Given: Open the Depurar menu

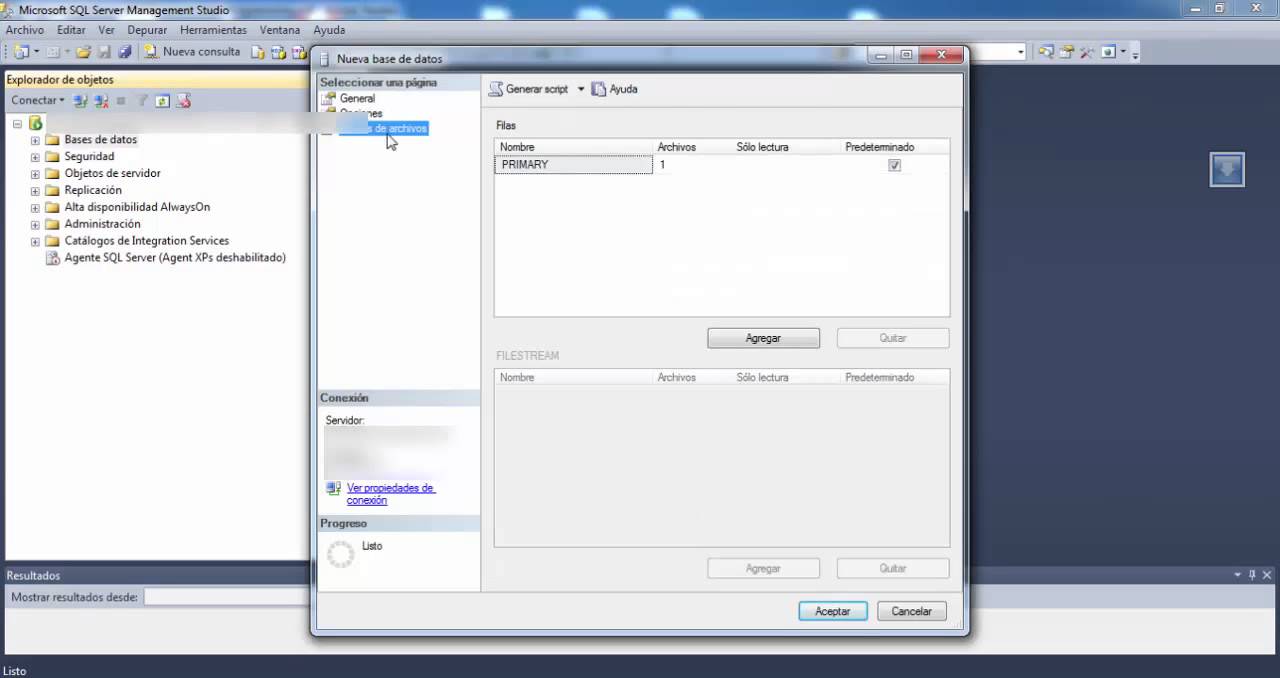Looking at the screenshot, I should (x=147, y=30).
